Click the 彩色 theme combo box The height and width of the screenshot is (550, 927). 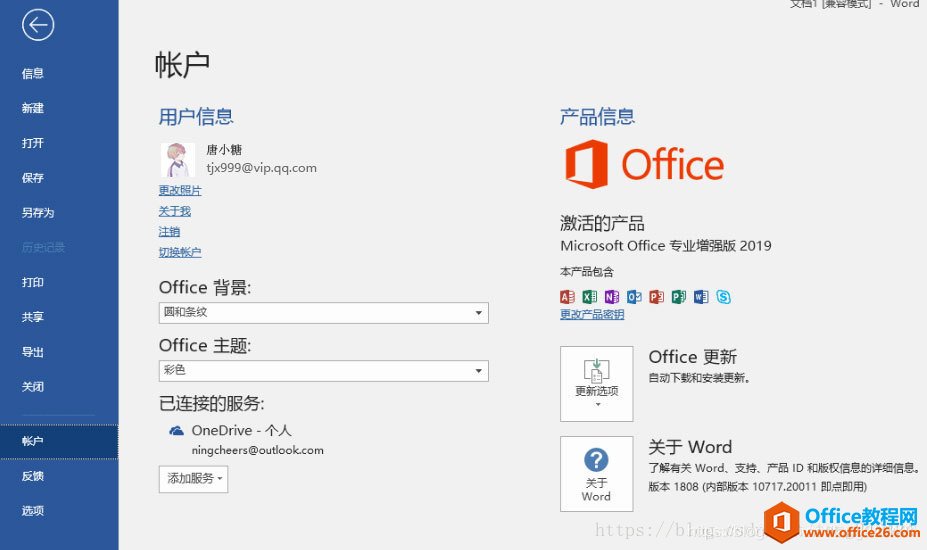323,371
